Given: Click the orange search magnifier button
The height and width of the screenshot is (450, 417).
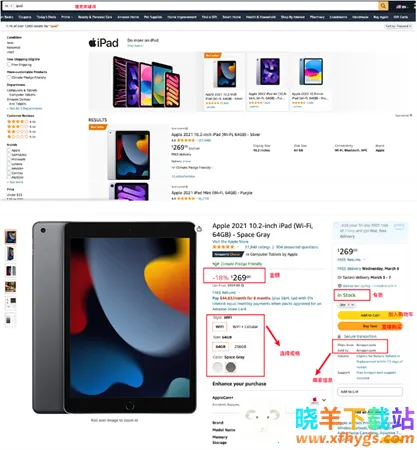Looking at the screenshot, I should coord(383,6).
